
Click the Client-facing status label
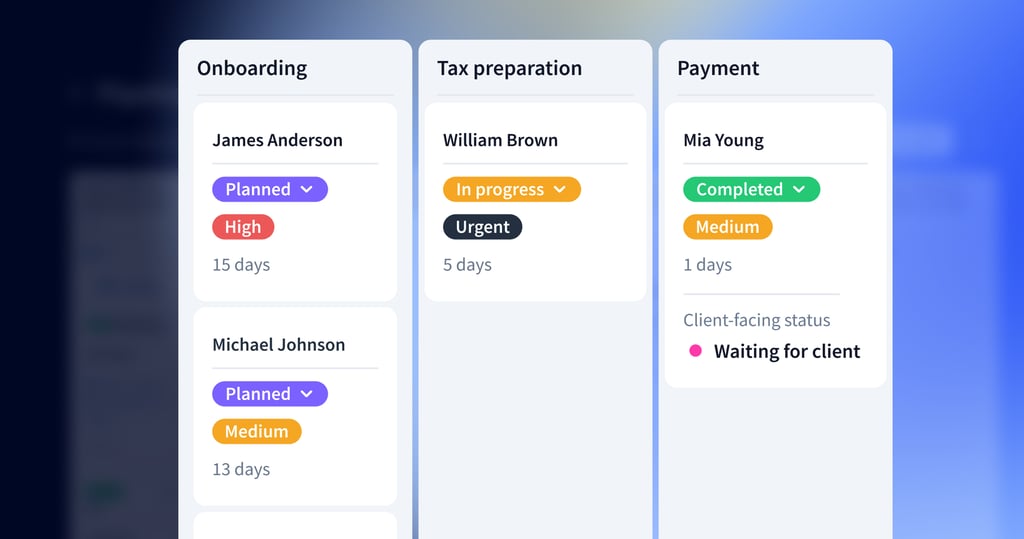pos(756,321)
